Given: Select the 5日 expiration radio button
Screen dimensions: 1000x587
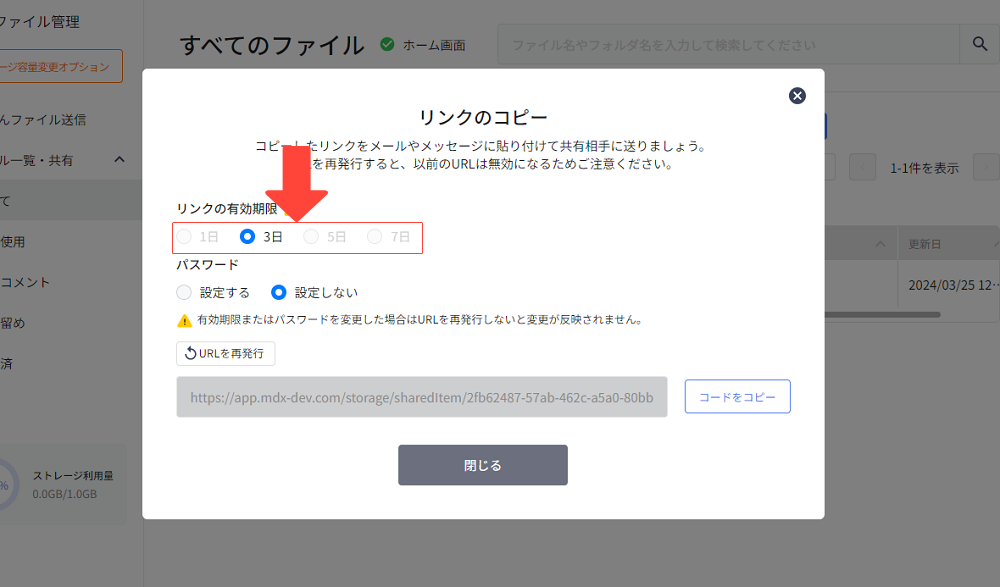Looking at the screenshot, I should 311,237.
